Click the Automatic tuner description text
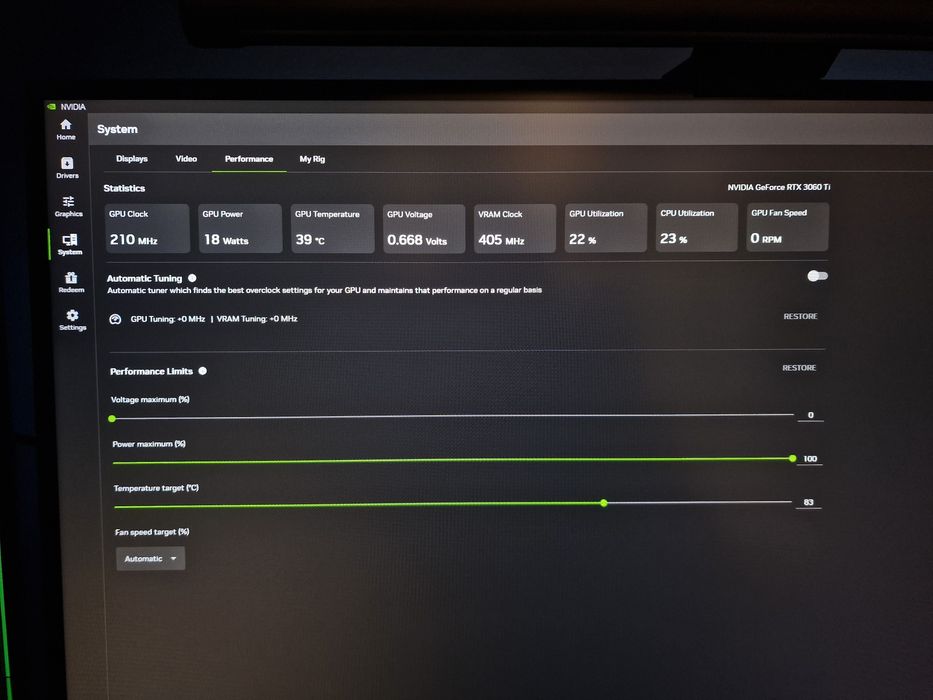Viewport: 933px width, 700px height. (x=324, y=290)
